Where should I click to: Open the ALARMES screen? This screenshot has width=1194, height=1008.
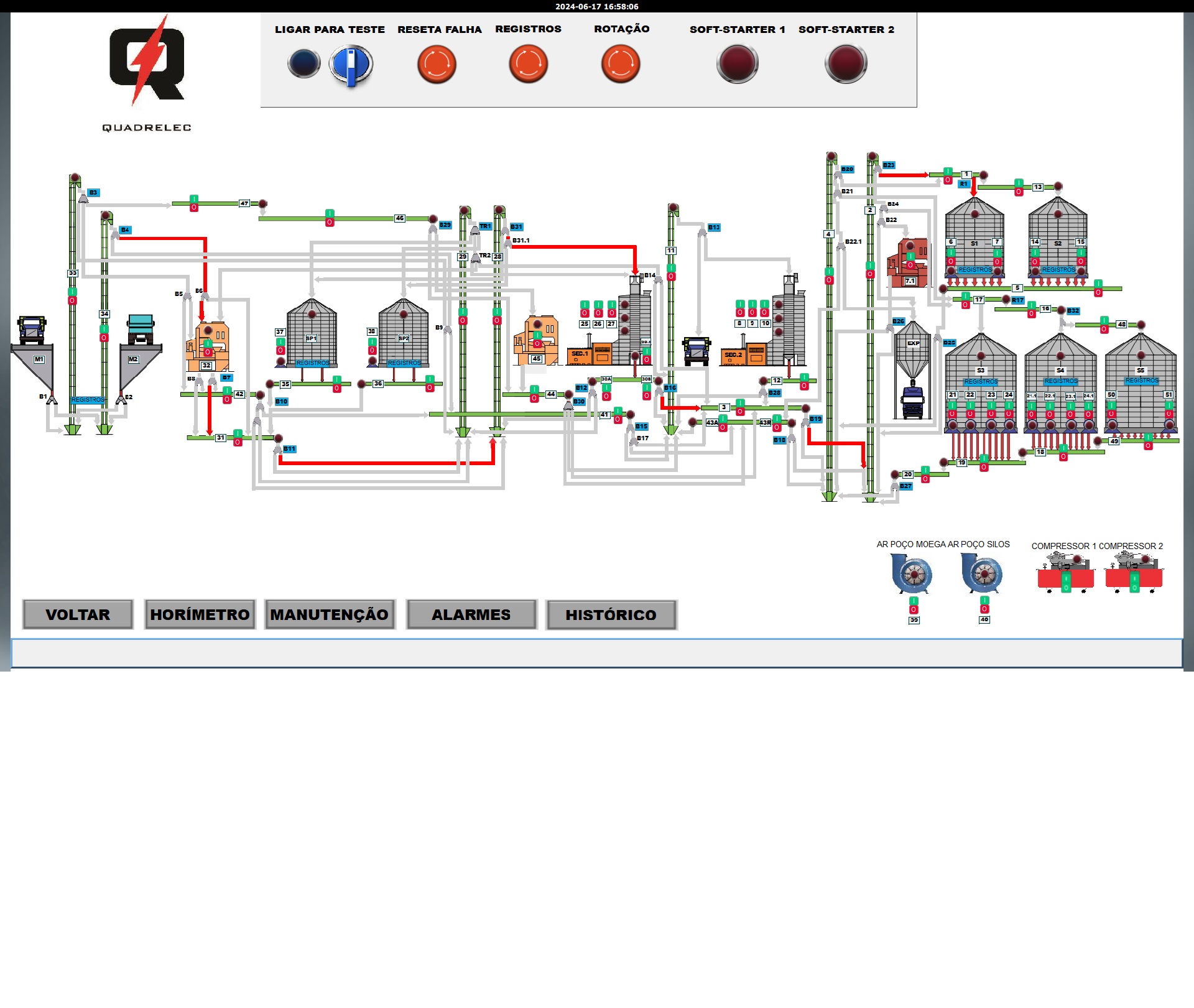[471, 614]
